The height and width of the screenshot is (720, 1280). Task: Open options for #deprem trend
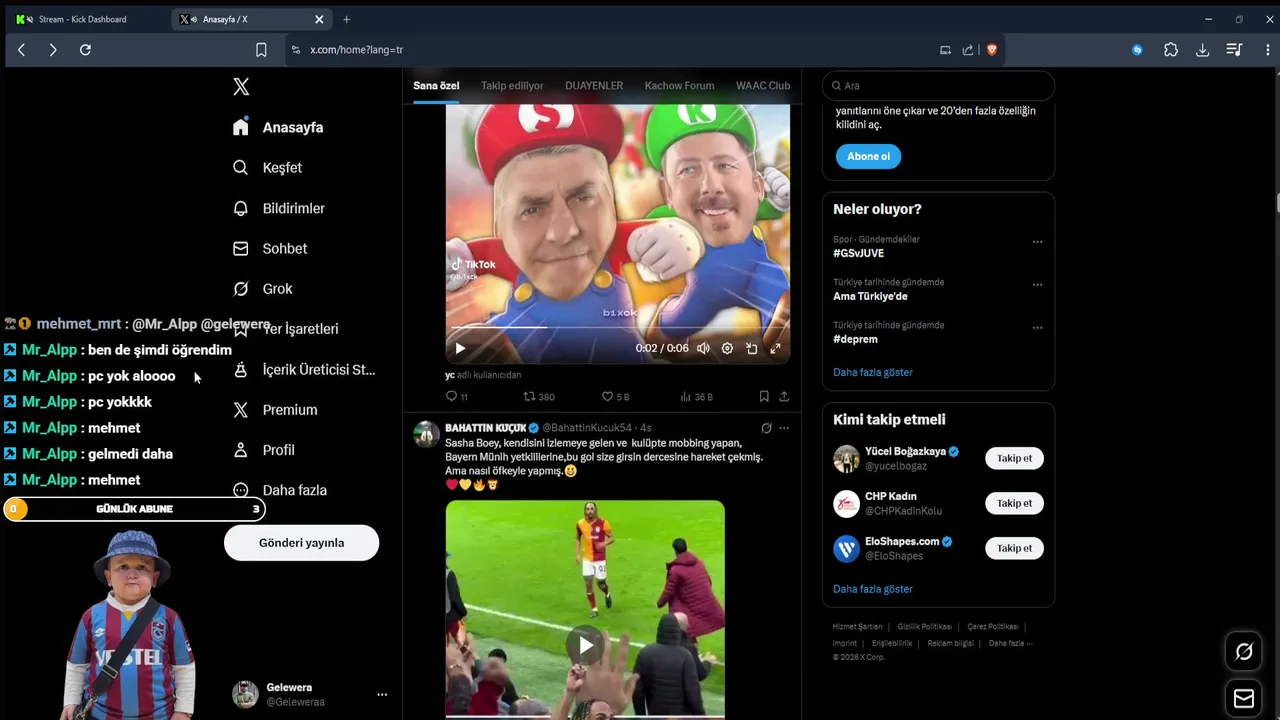click(1037, 328)
